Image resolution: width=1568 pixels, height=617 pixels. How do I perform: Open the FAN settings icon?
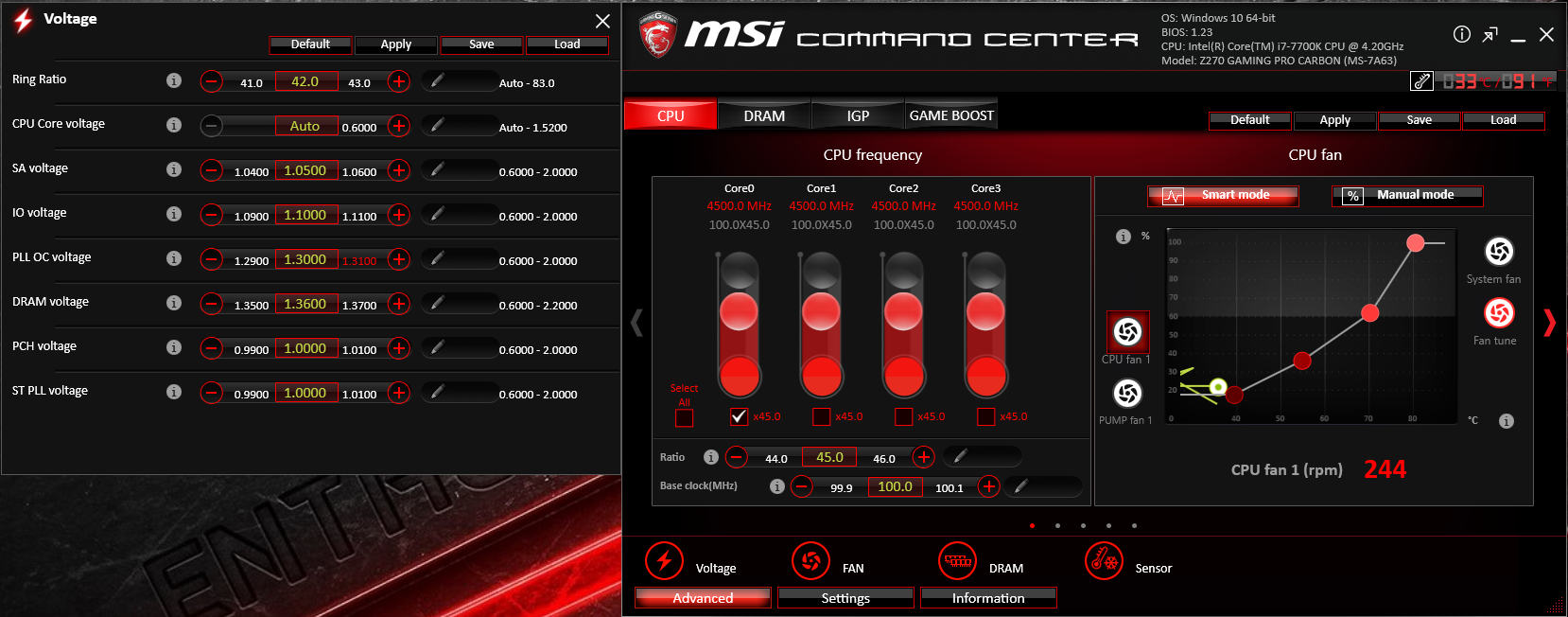(810, 560)
